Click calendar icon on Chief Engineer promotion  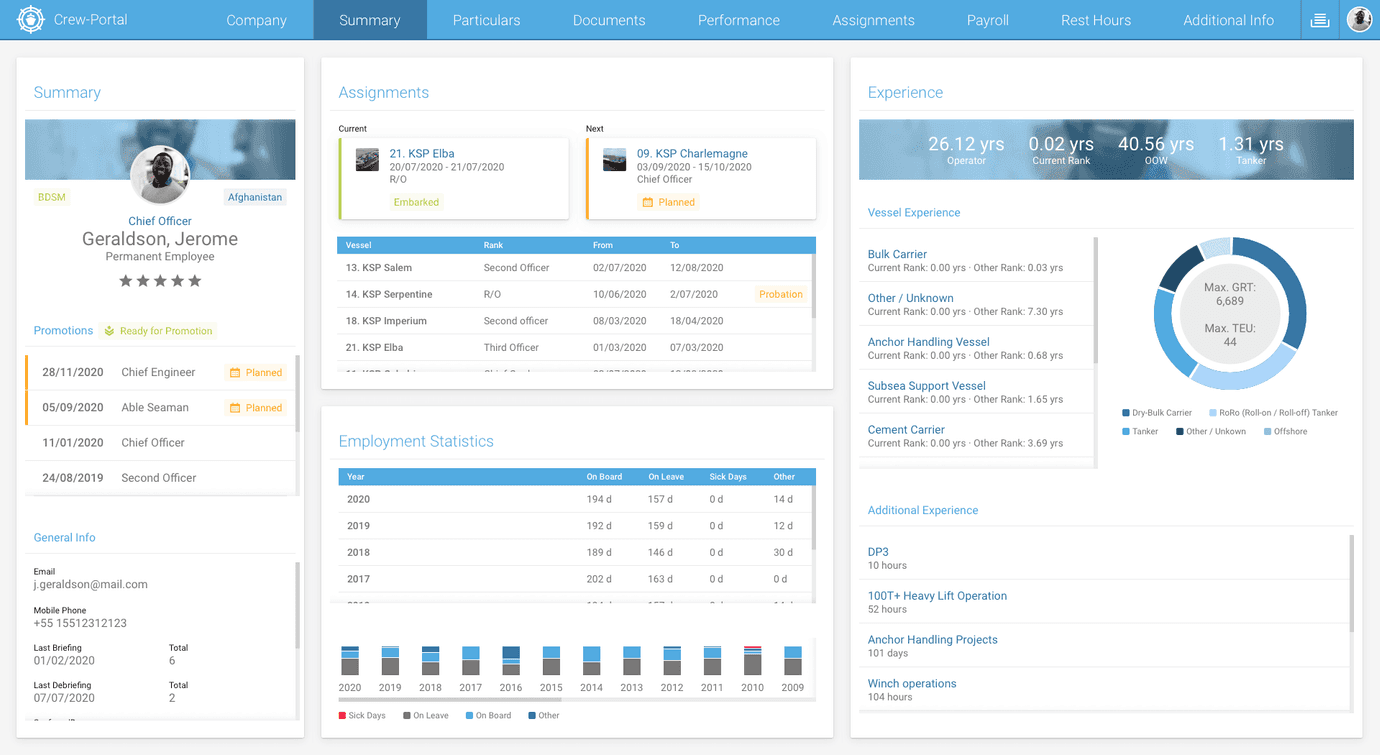point(235,373)
